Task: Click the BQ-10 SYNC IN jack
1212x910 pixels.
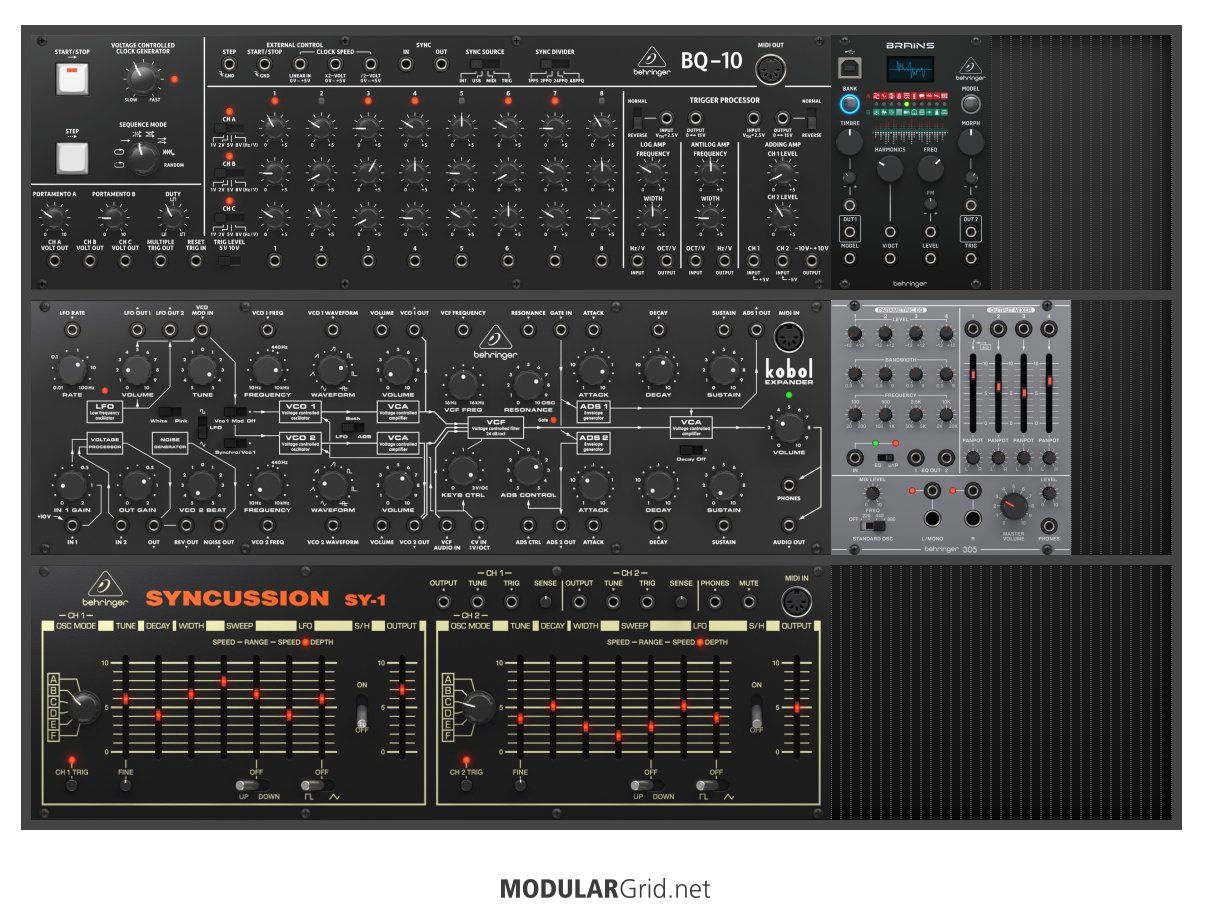Action: click(406, 64)
